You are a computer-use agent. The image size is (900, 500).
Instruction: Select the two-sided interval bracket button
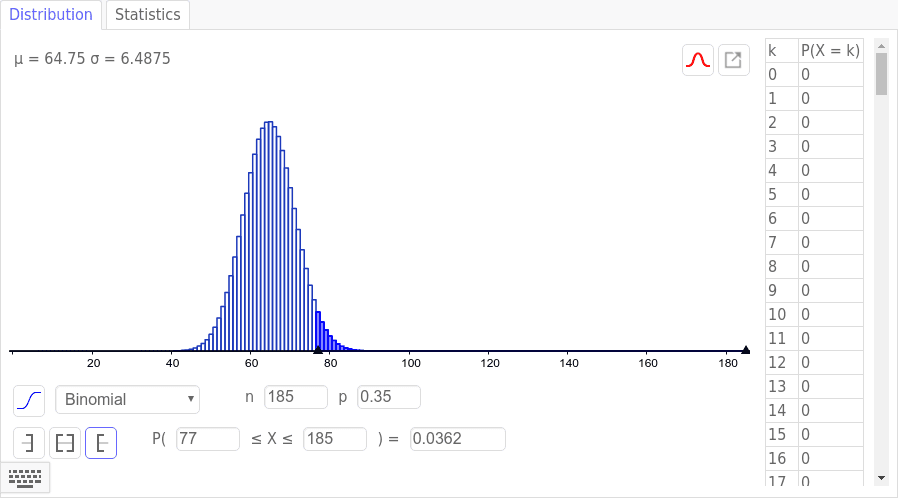pos(65,443)
